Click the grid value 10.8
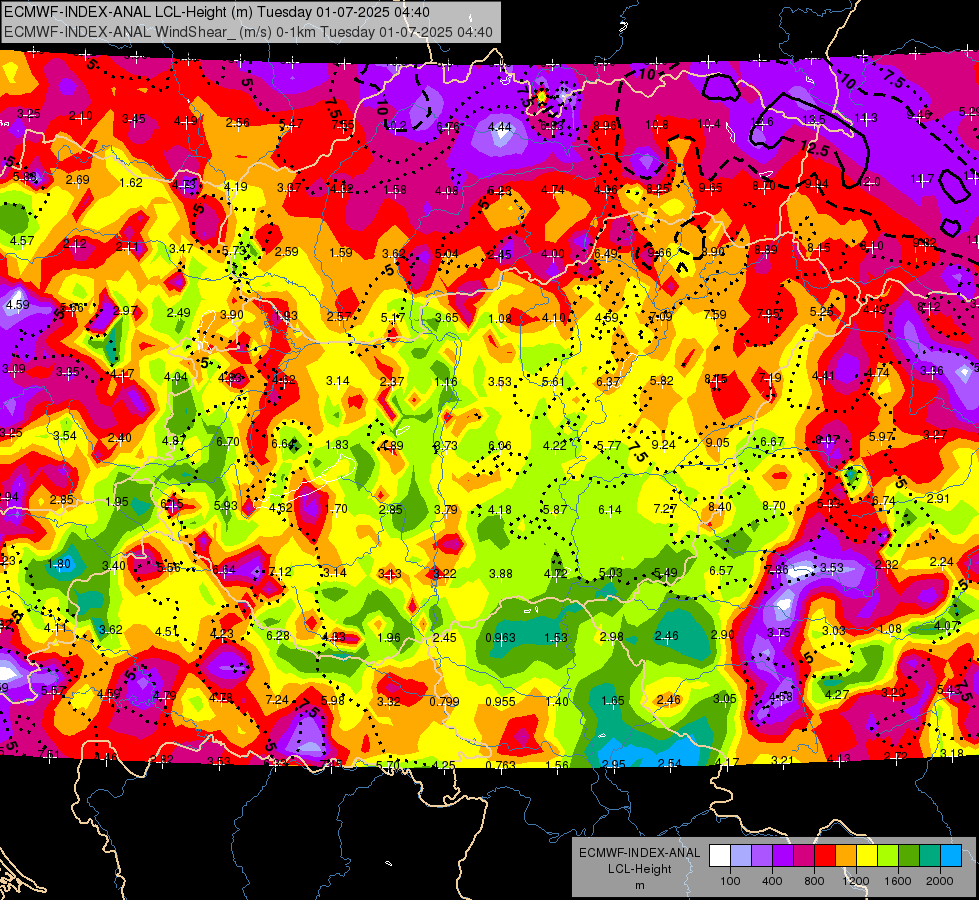Viewport: 979px width, 900px height. pos(657,124)
